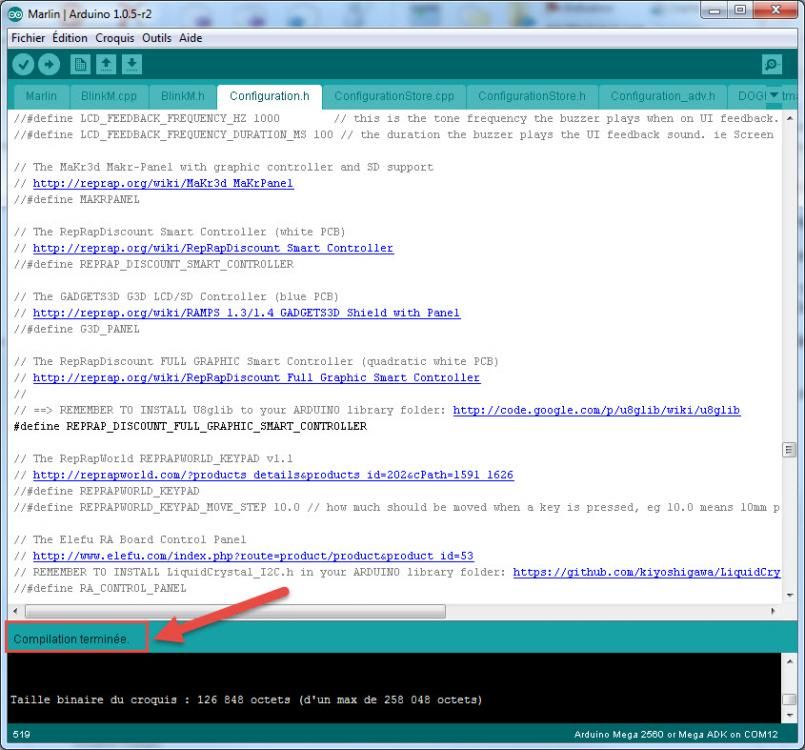This screenshot has height=750, width=805.
Task: Open the Fichier menu
Action: [28, 38]
